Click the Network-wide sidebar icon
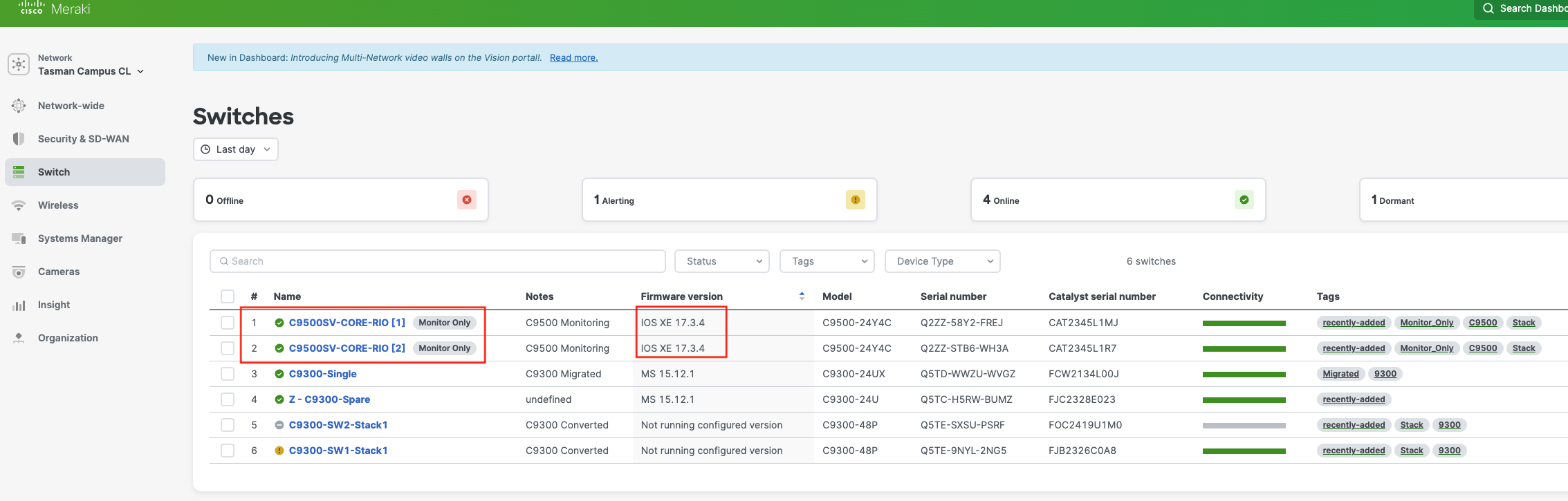1568x501 pixels. coord(19,106)
